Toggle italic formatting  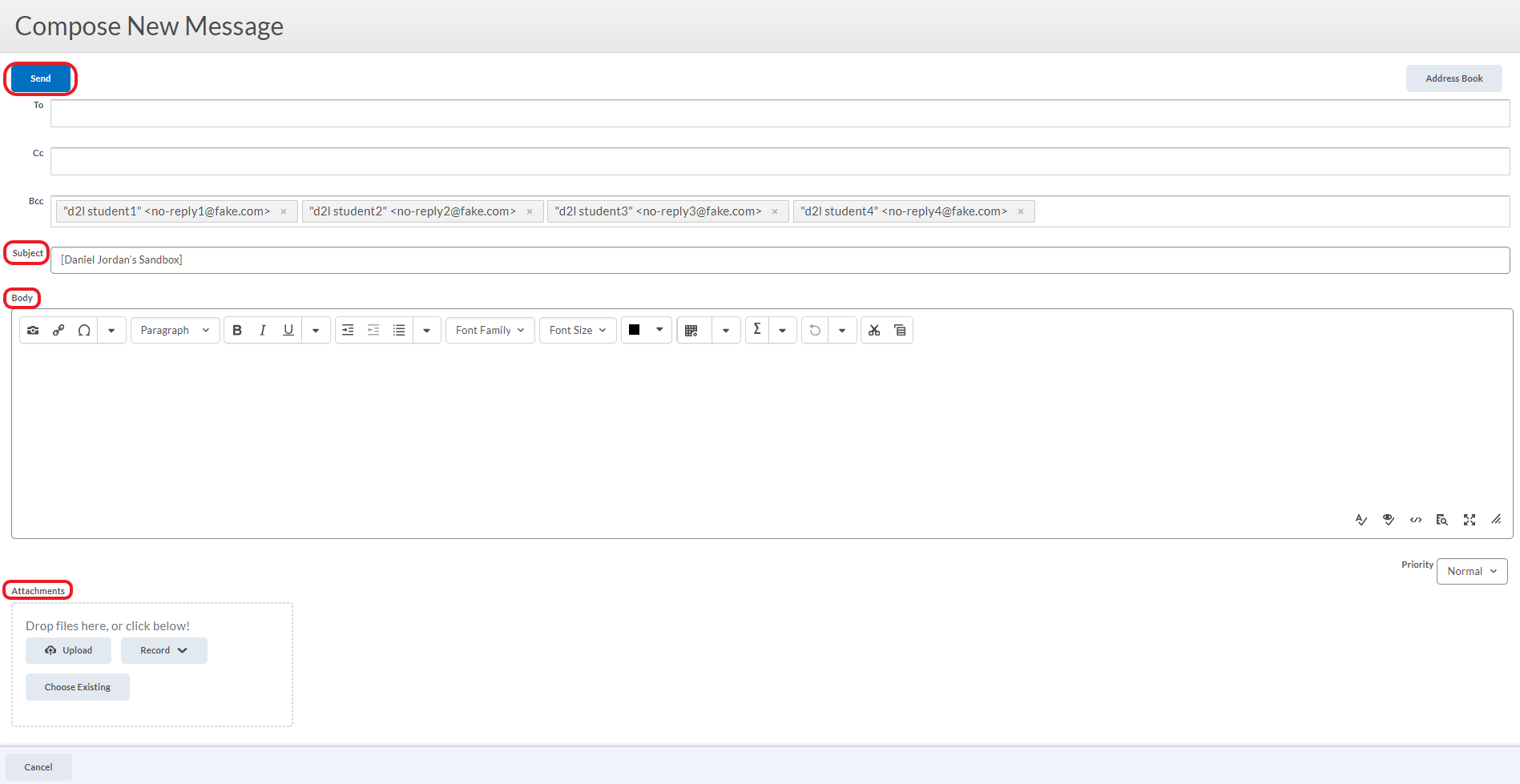[x=263, y=330]
